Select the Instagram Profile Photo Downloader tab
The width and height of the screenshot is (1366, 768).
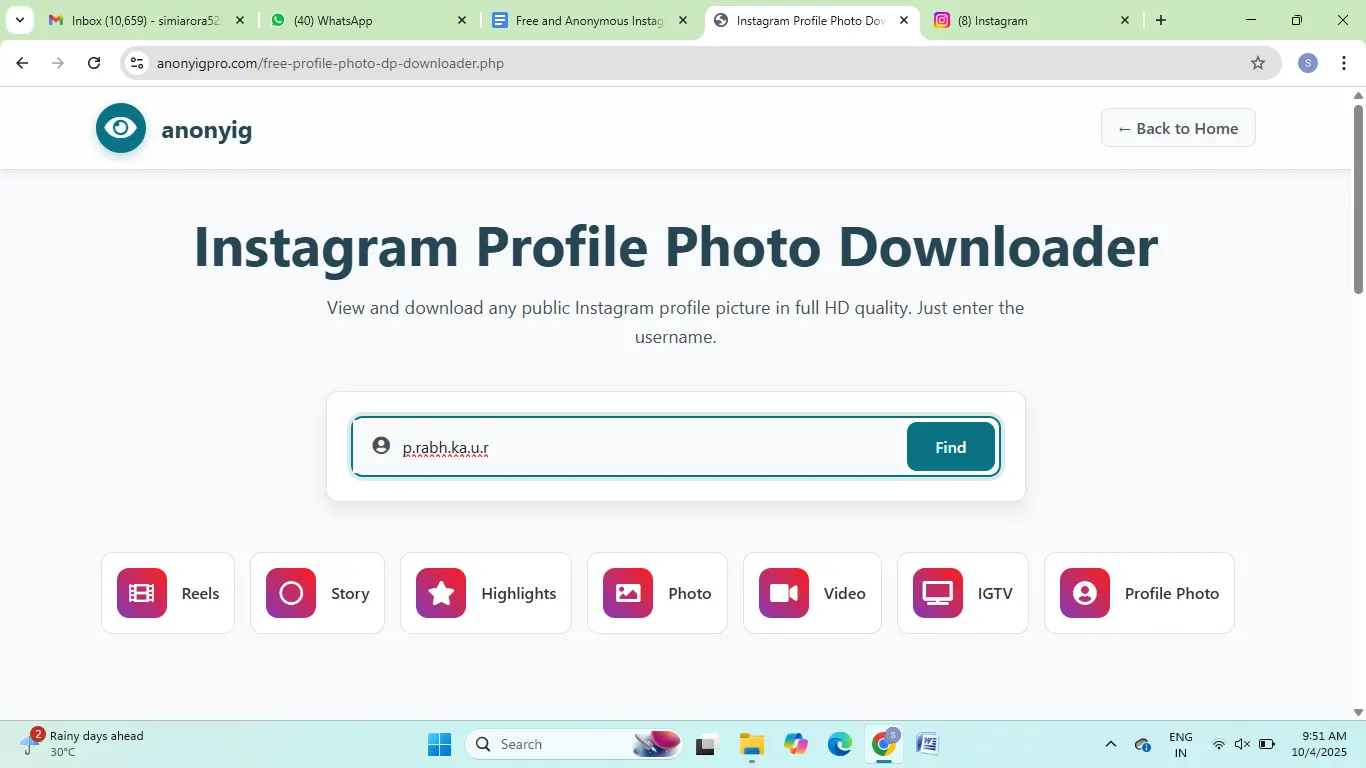click(810, 20)
